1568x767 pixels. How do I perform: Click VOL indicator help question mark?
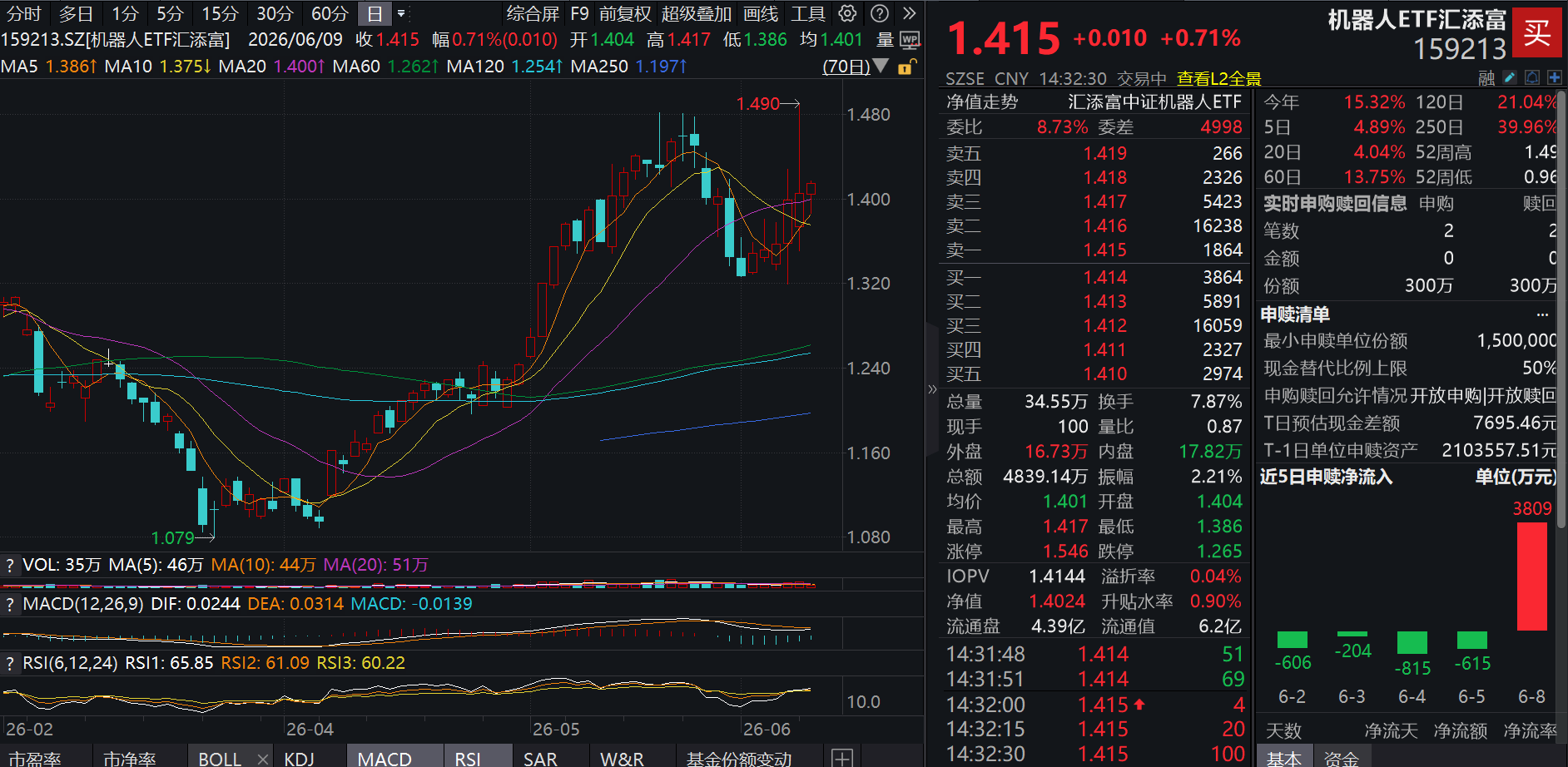tap(10, 566)
